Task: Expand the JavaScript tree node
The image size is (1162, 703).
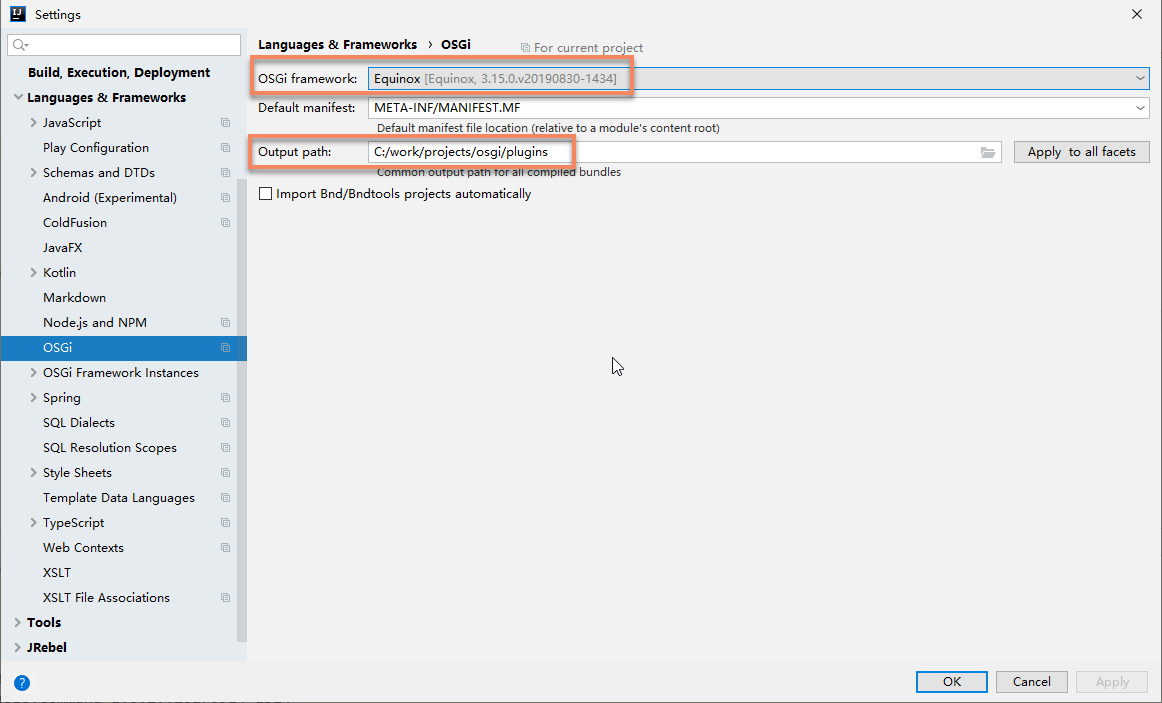Action: (x=33, y=123)
